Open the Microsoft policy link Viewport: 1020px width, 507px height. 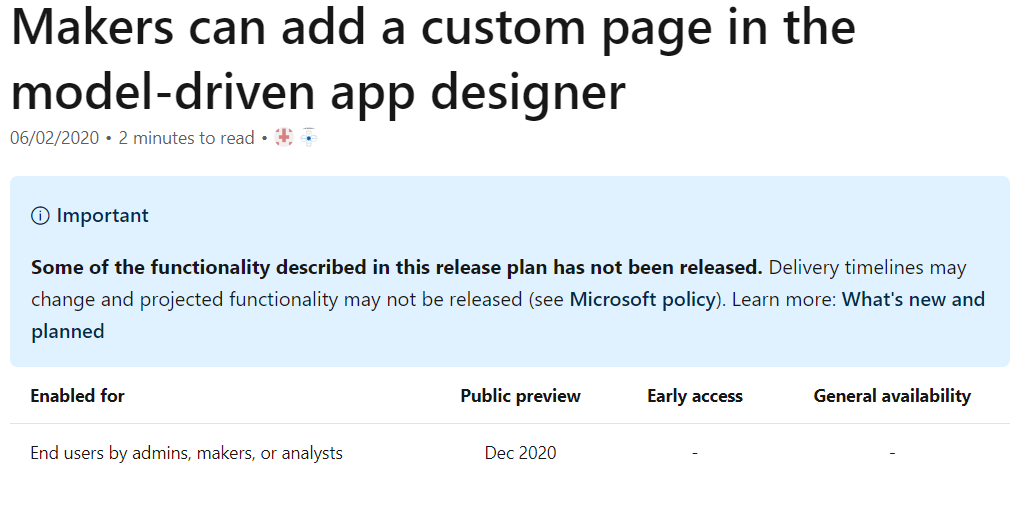point(643,299)
